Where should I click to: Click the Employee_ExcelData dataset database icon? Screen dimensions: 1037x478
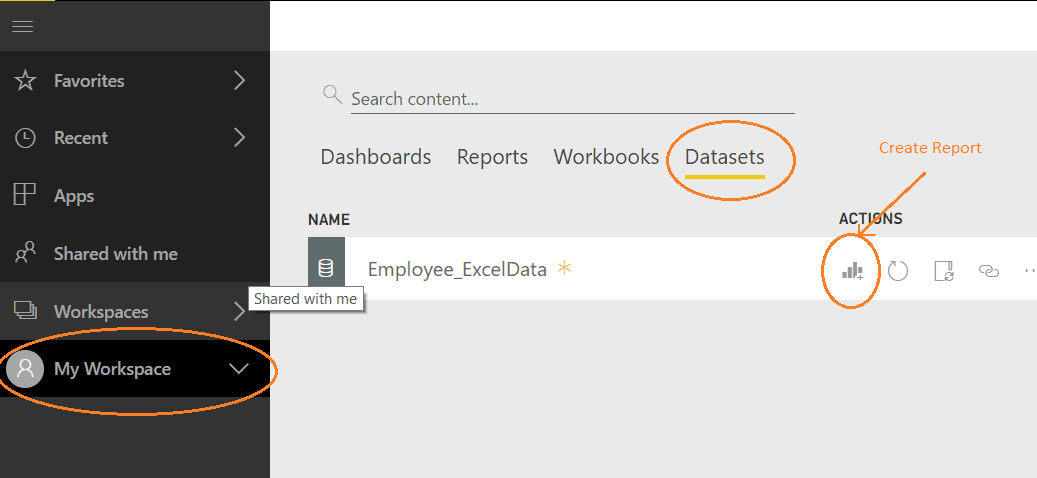click(x=326, y=268)
